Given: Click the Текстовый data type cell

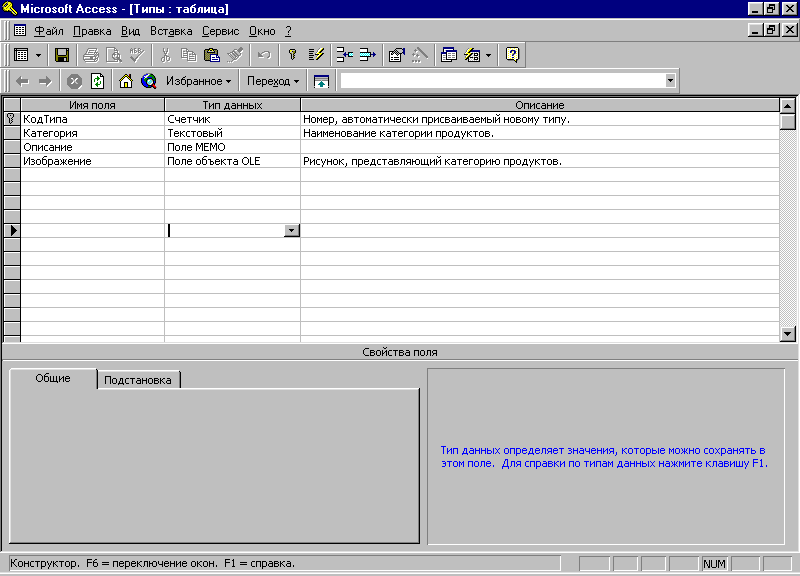Looking at the screenshot, I should (232, 133).
